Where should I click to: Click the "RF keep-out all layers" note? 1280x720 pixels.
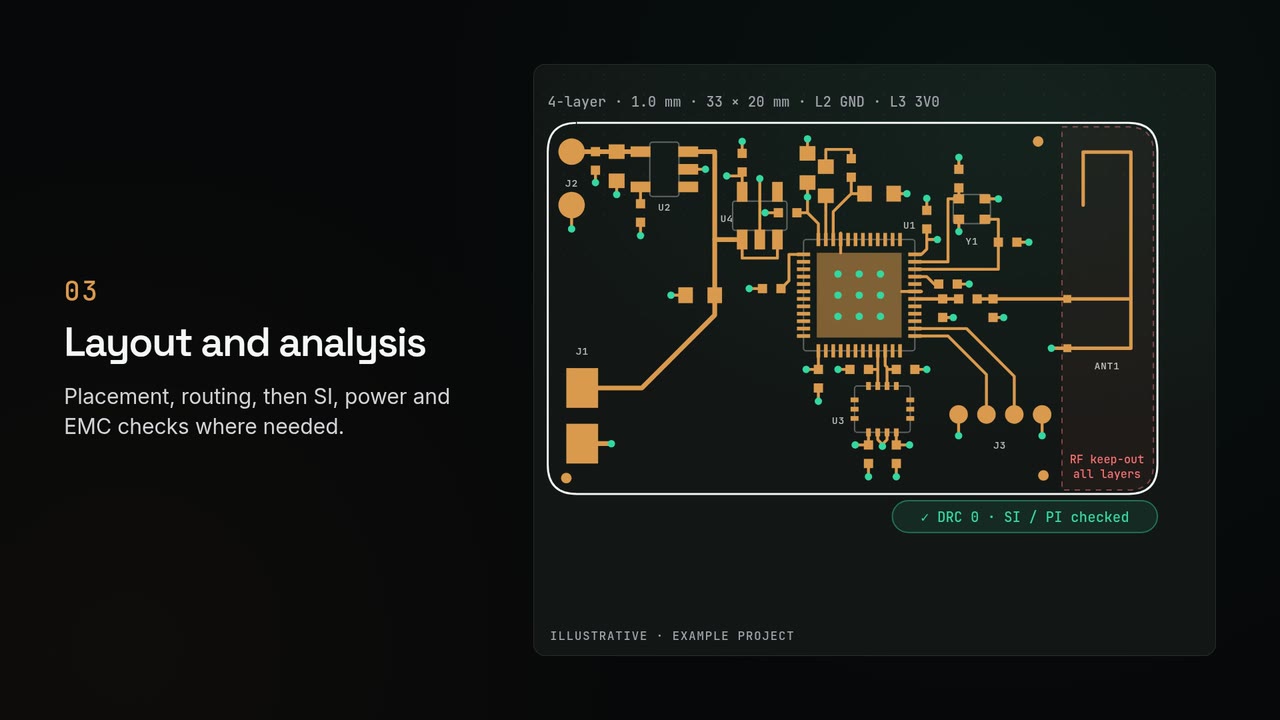click(x=1107, y=467)
